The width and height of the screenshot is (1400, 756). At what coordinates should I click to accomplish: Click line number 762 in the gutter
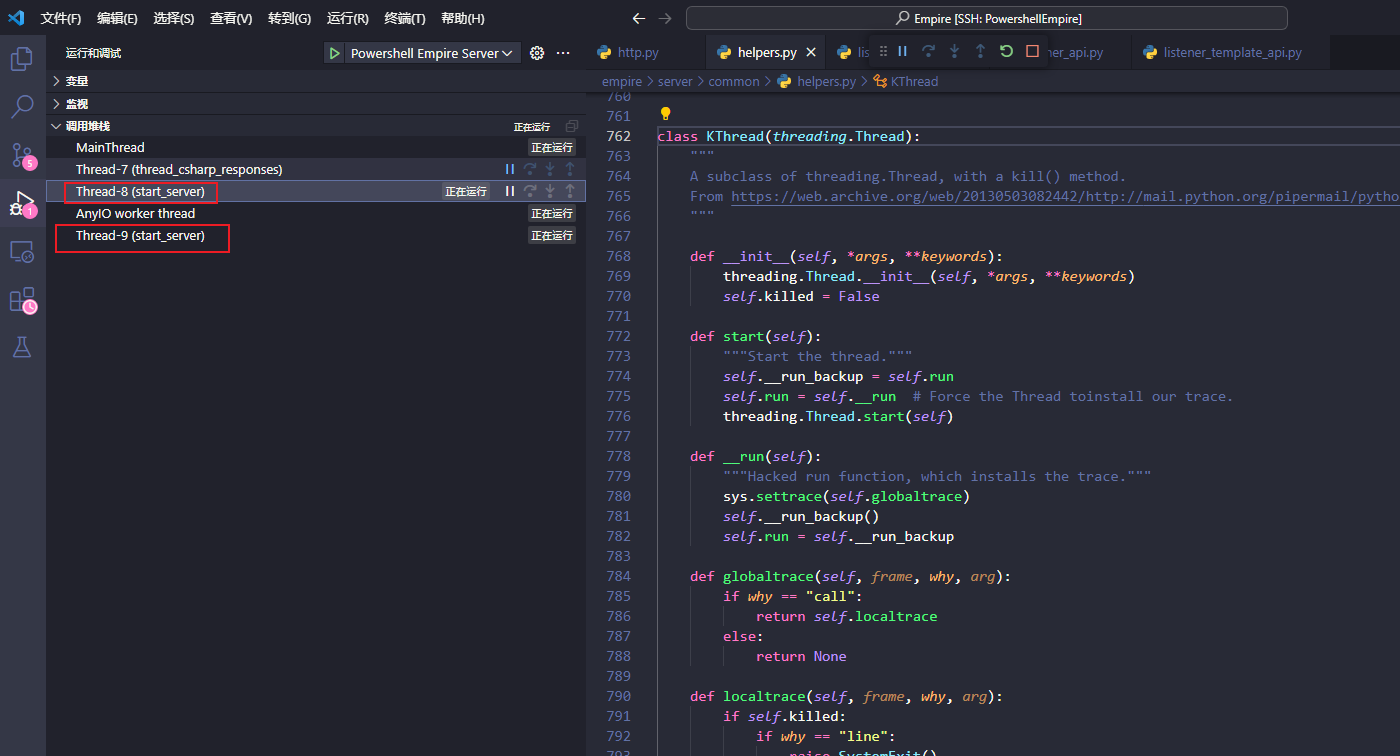[619, 136]
